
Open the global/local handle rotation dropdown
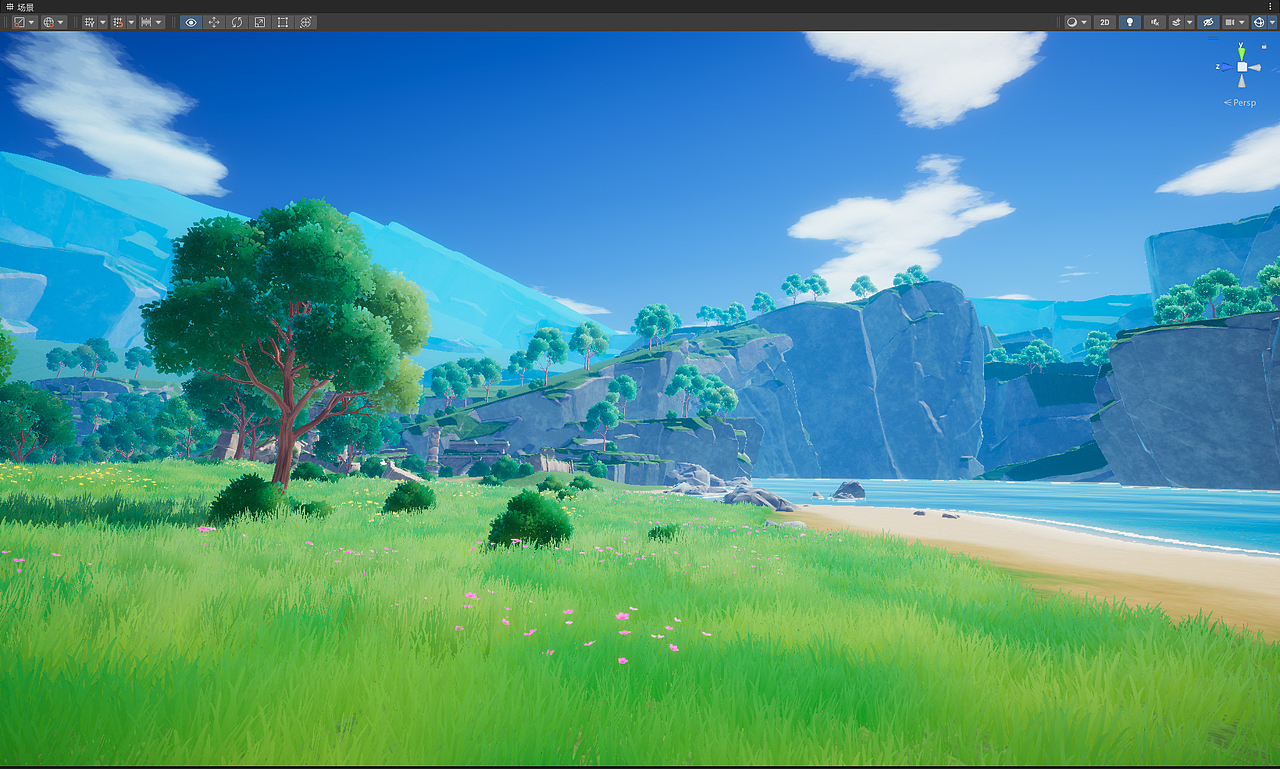pos(54,22)
